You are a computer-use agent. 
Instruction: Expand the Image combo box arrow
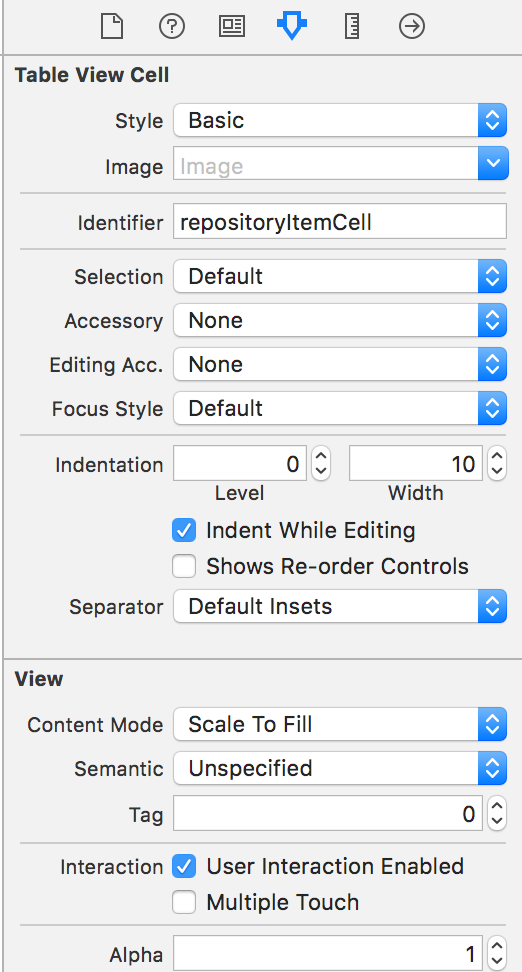tap(493, 164)
